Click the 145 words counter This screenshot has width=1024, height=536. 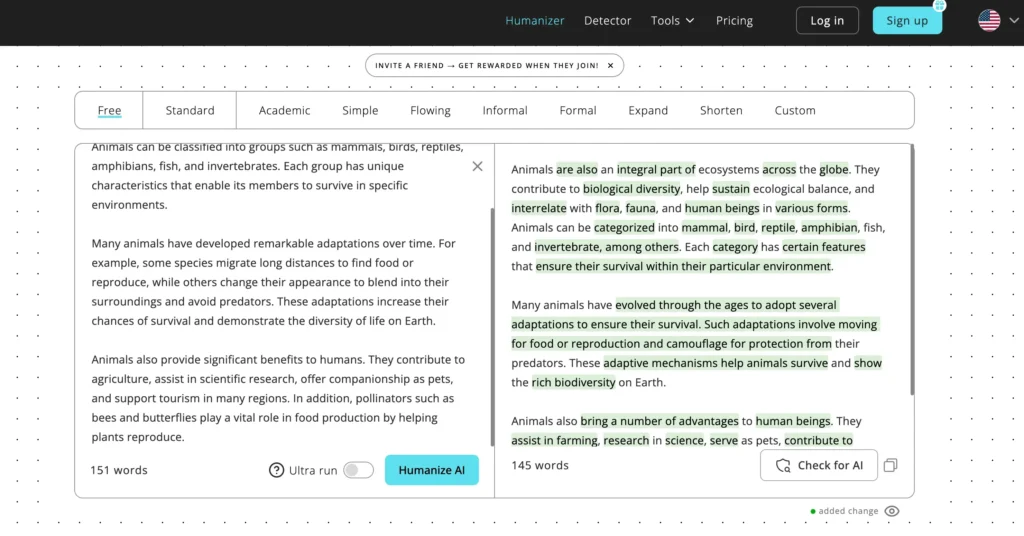click(x=539, y=465)
